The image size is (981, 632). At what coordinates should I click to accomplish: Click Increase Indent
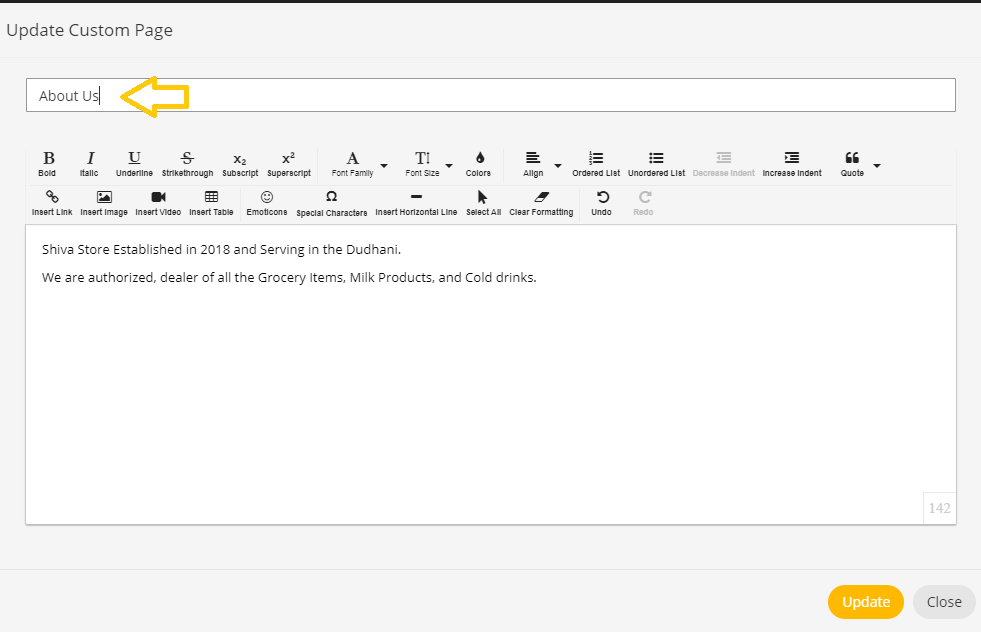[792, 164]
